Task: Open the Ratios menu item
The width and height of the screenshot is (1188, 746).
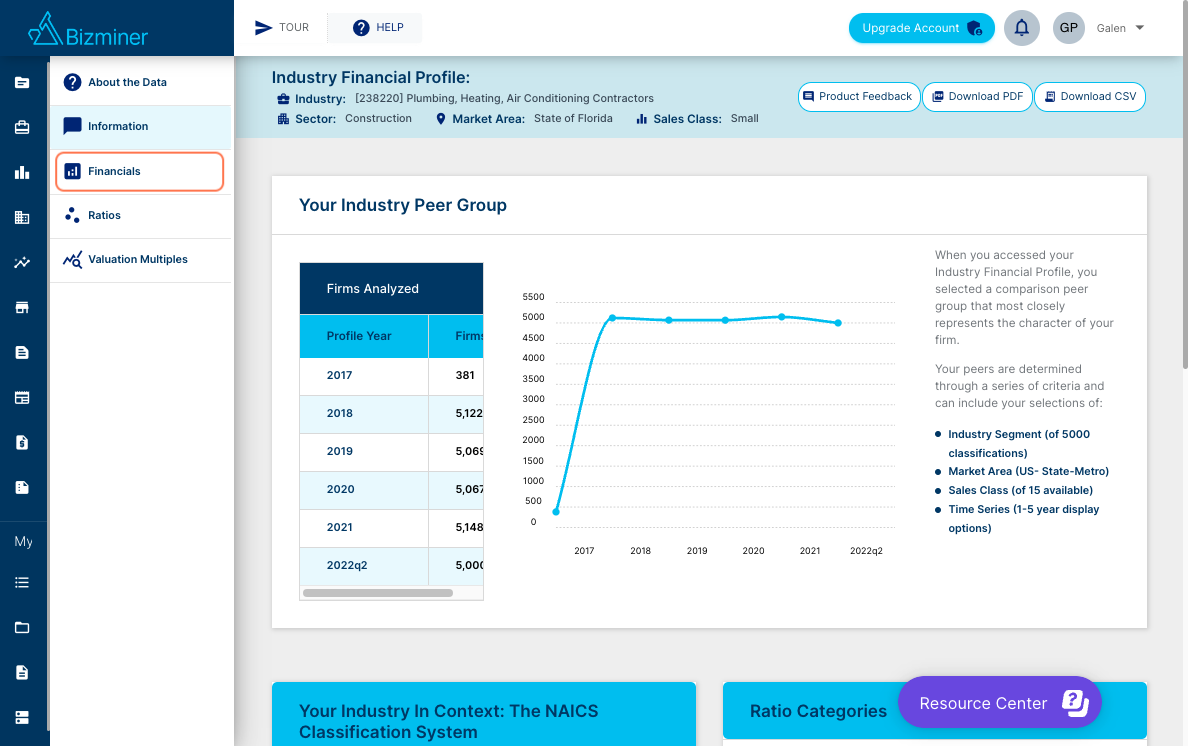Action: tap(141, 216)
